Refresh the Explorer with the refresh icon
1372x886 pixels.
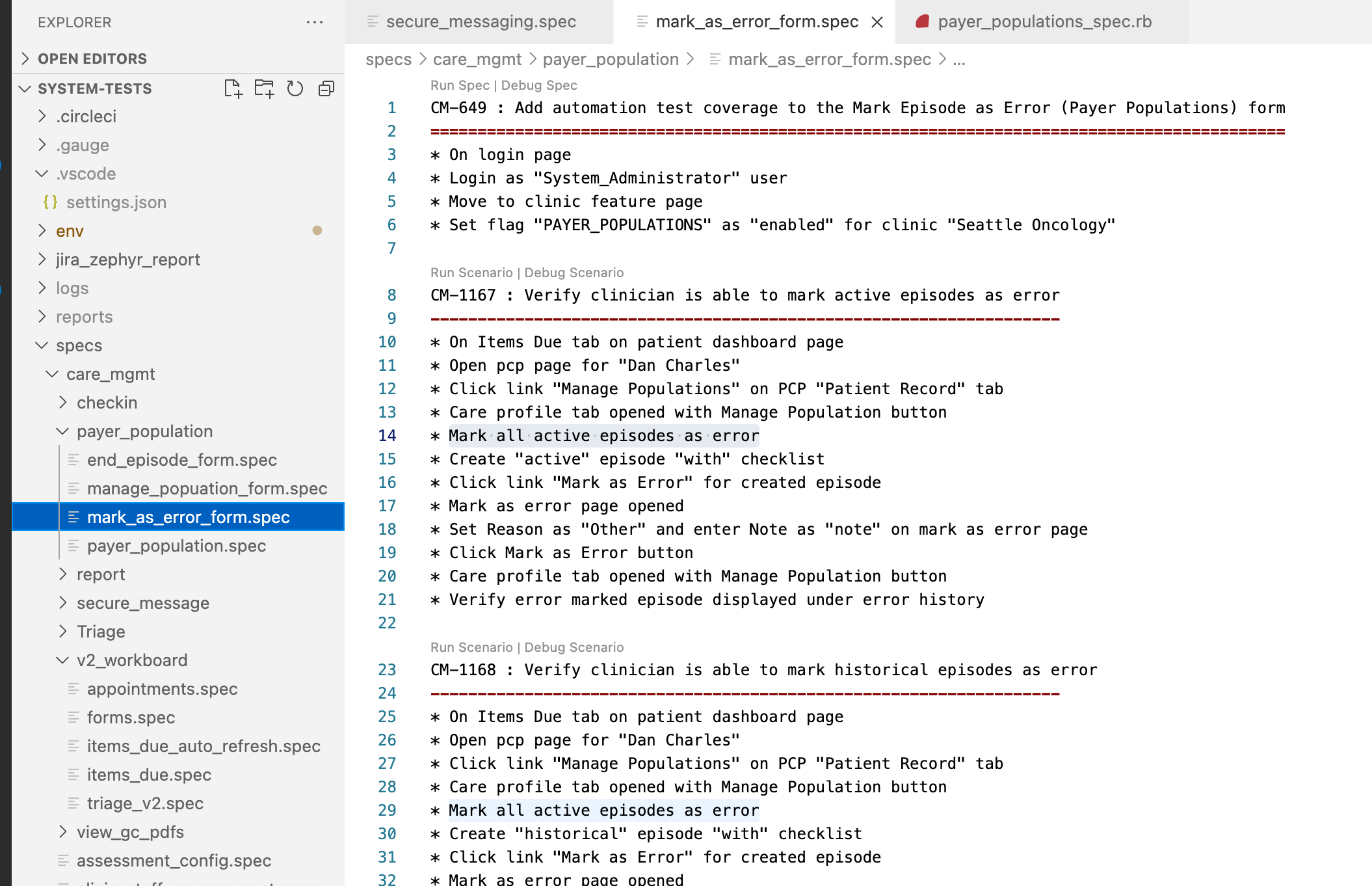pyautogui.click(x=295, y=88)
